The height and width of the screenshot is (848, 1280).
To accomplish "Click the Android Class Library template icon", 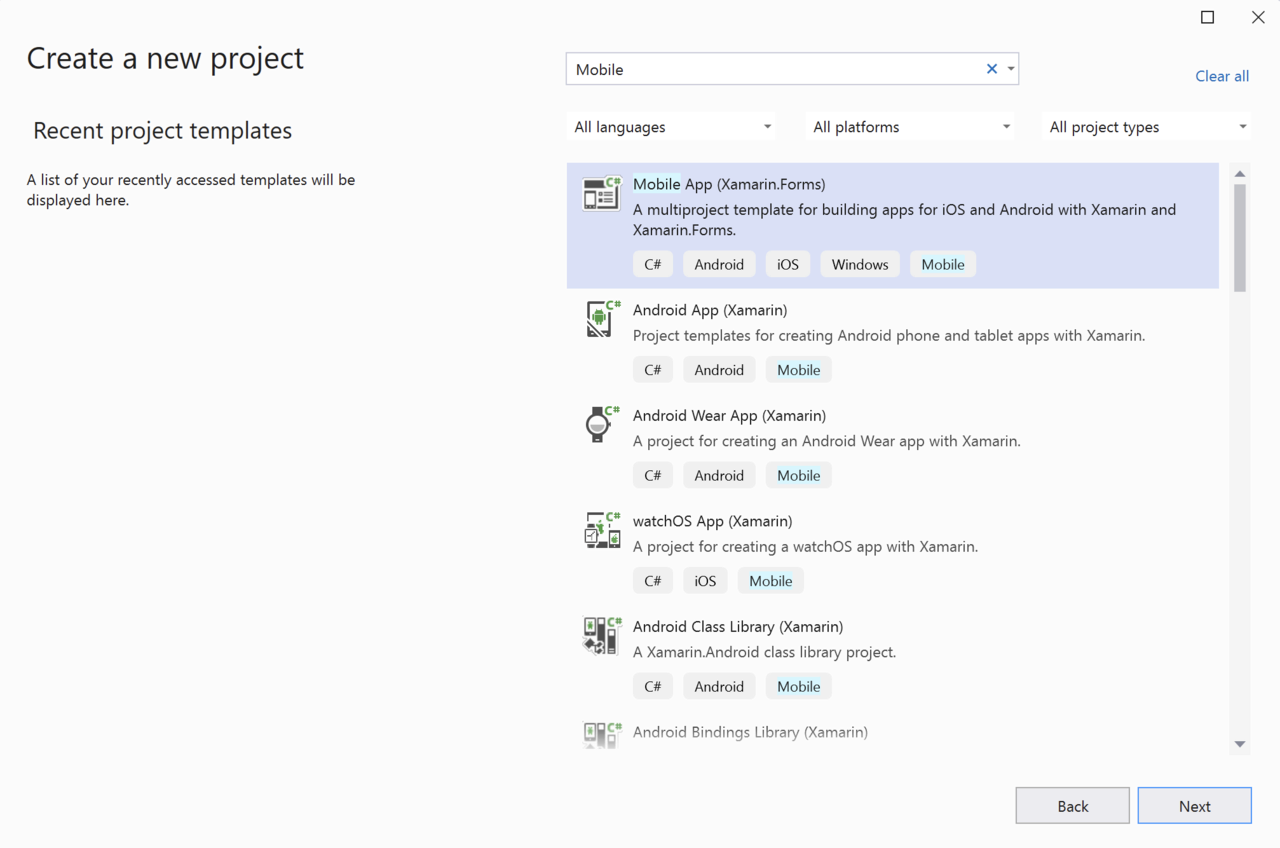I will tap(602, 635).
